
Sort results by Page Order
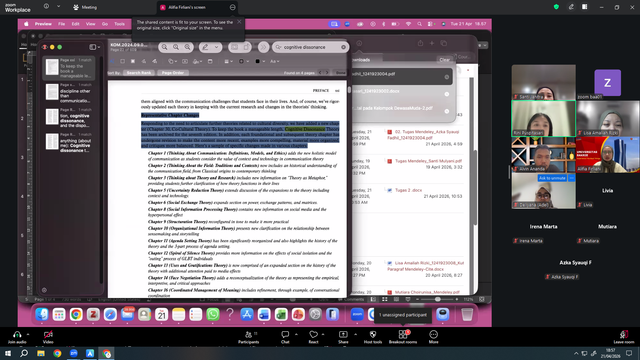pos(173,73)
